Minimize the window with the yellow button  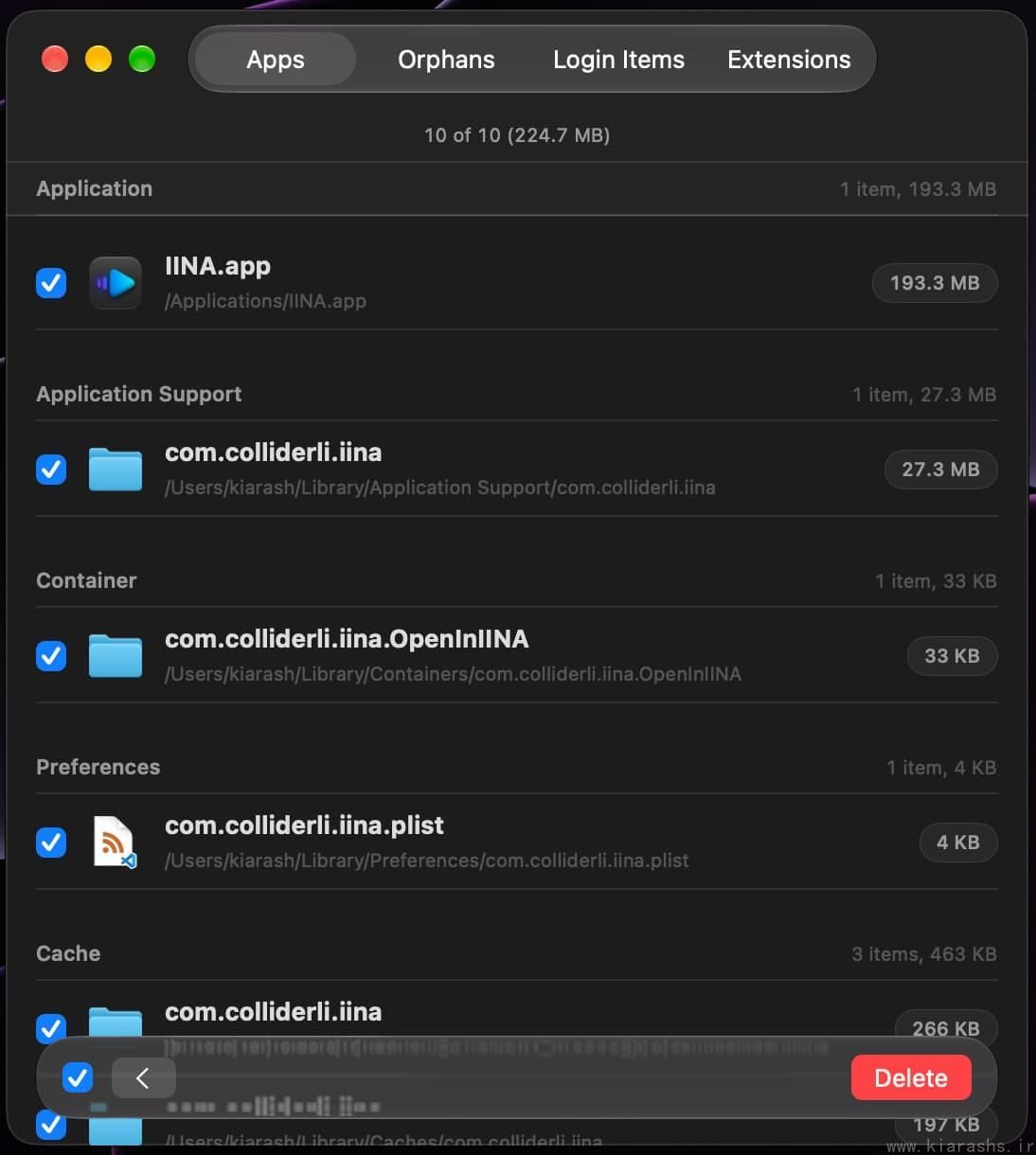coord(98,59)
